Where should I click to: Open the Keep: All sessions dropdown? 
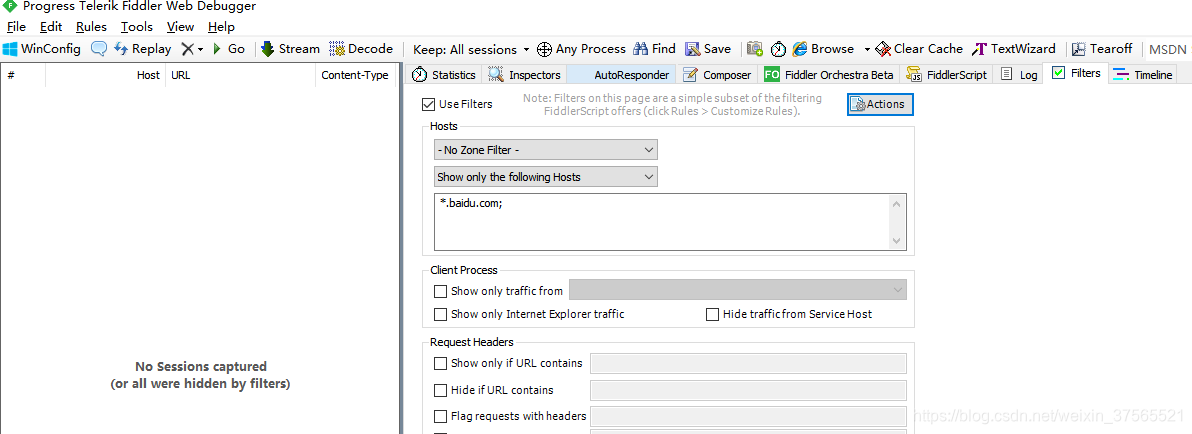coord(471,49)
